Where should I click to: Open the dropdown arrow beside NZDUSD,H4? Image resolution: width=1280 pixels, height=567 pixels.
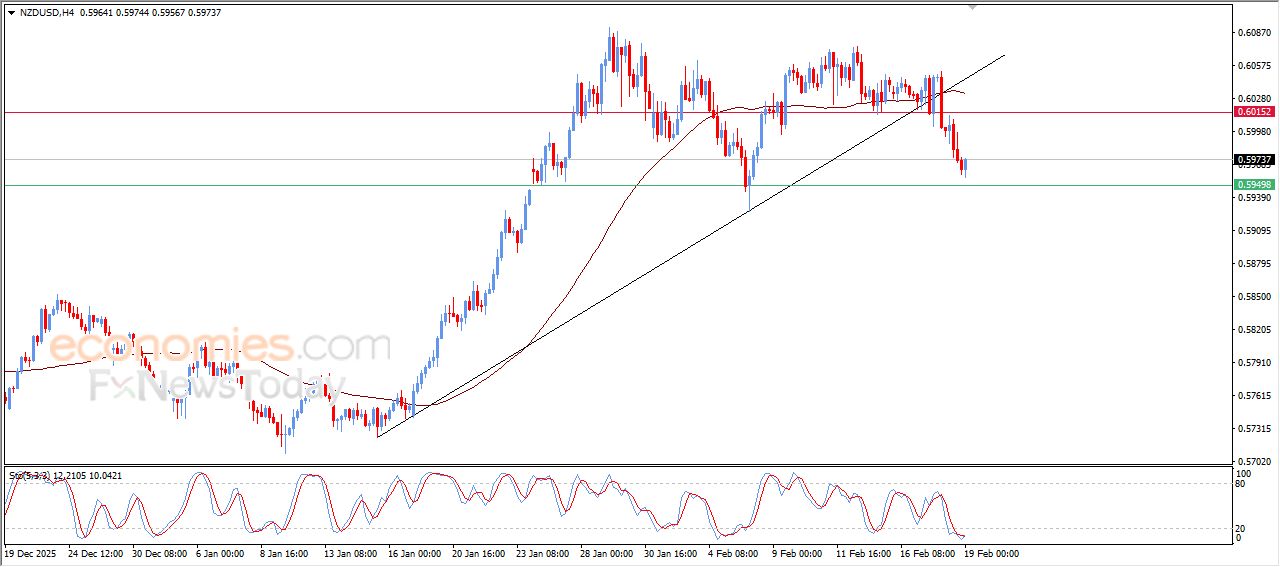point(11,12)
